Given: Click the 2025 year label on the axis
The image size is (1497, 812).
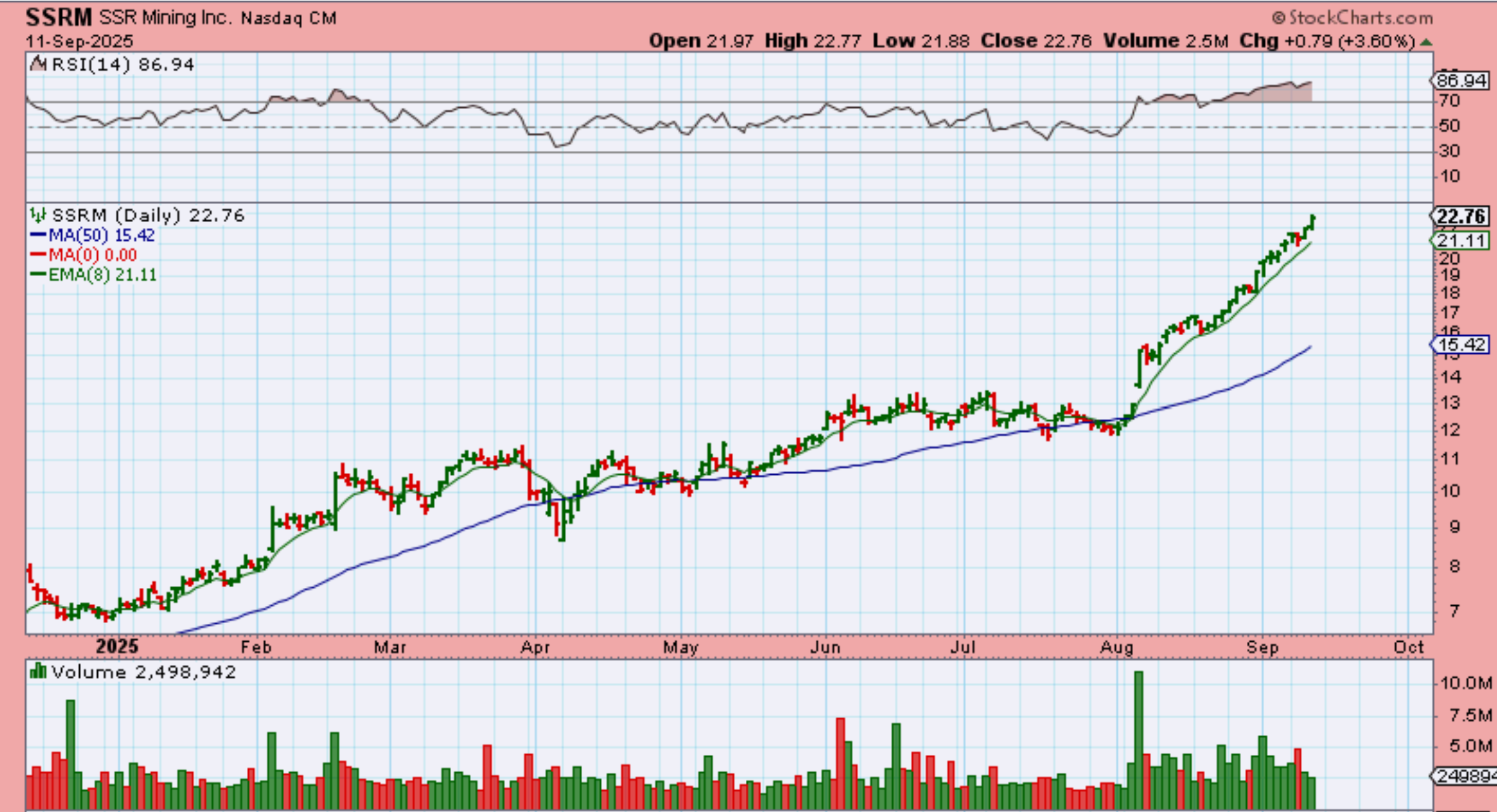Looking at the screenshot, I should [x=117, y=646].
